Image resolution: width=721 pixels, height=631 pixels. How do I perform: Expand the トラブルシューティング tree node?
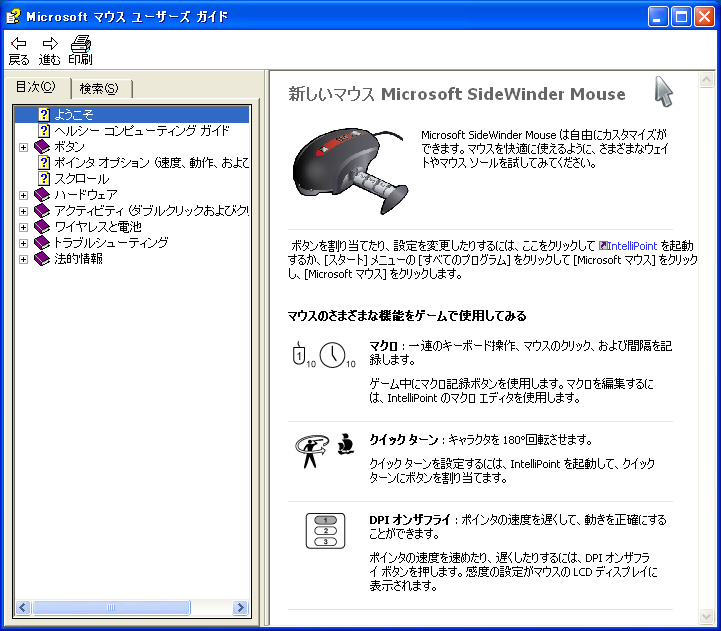(x=23, y=243)
